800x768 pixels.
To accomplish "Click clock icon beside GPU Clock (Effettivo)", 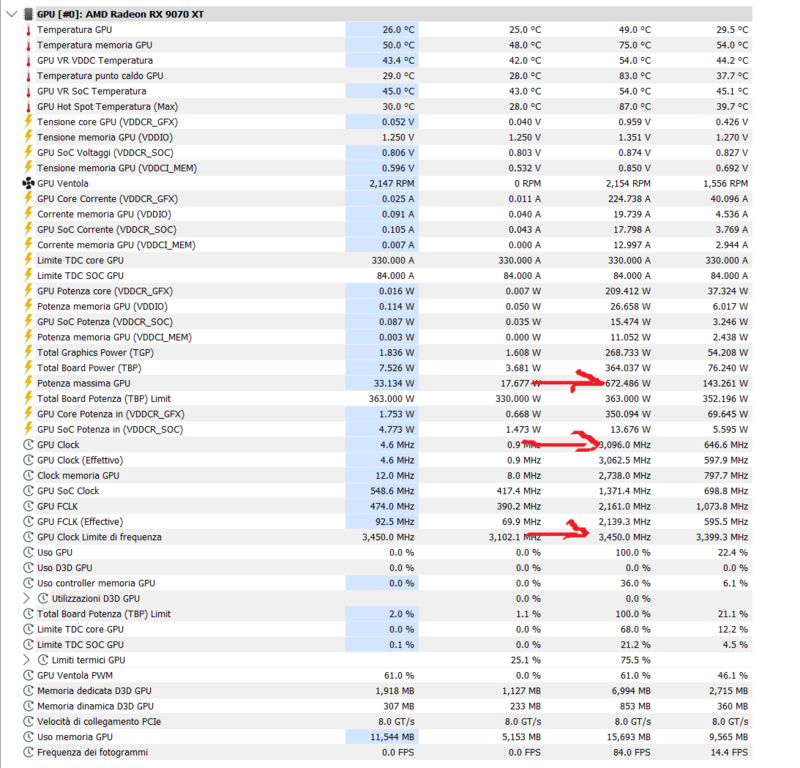I will tap(29, 460).
